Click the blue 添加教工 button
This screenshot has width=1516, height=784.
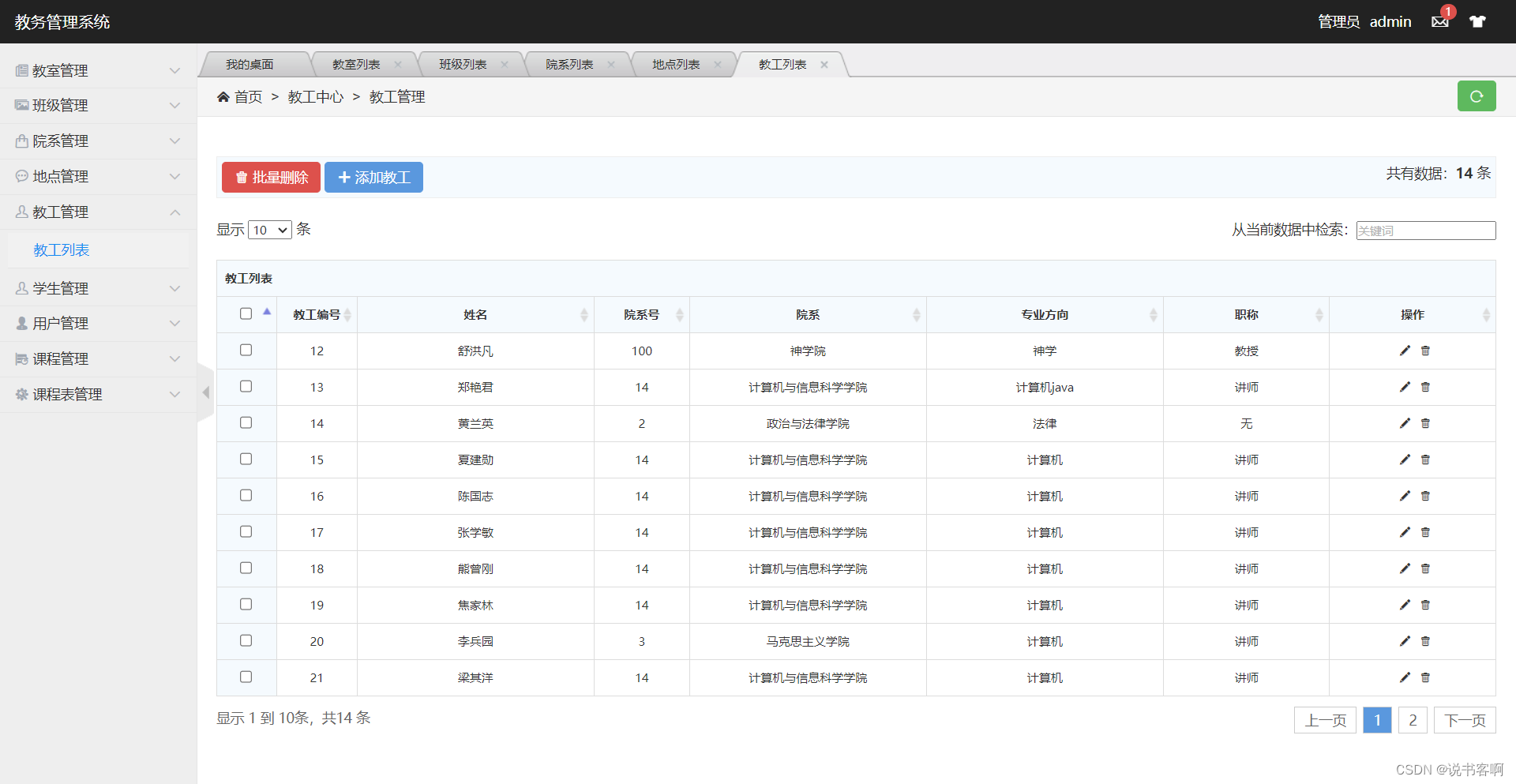pyautogui.click(x=373, y=178)
